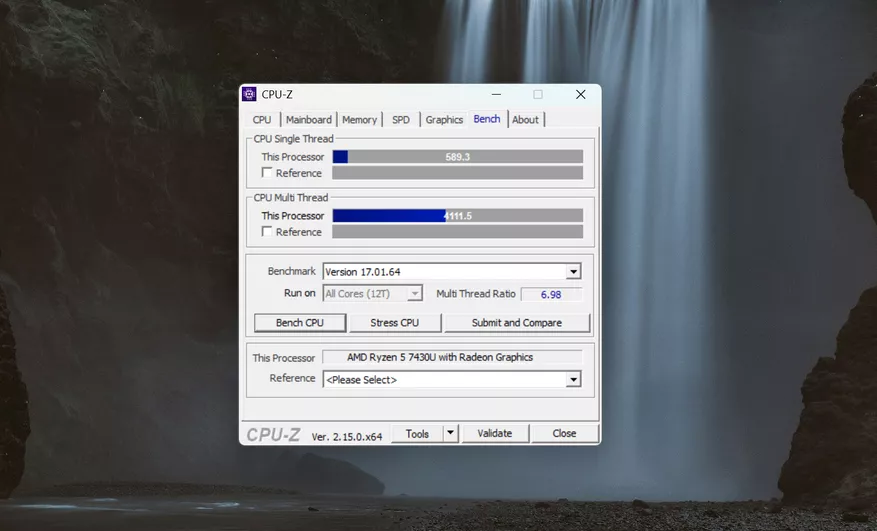Viewport: 877px width, 531px height.
Task: Close the CPU-Z window with X icon
Action: [580, 94]
